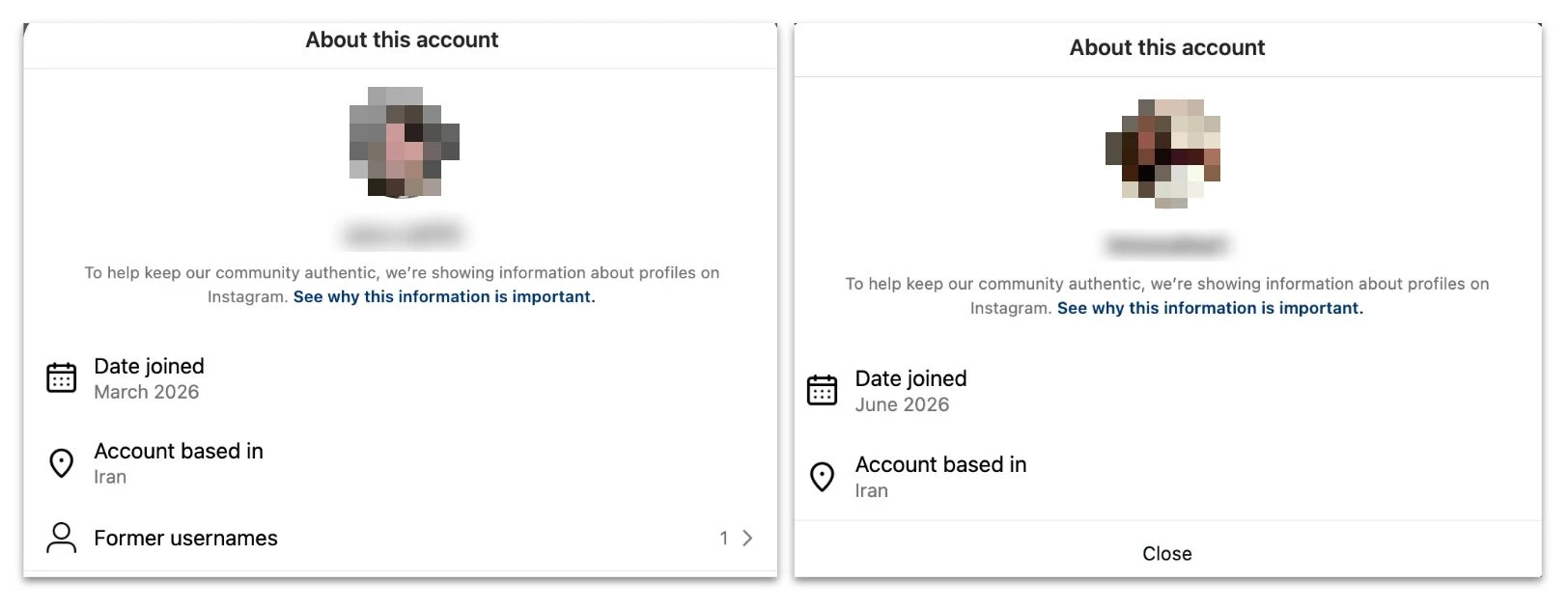This screenshot has width=1568, height=610.
Task: Click former usernames count '1'
Action: (724, 538)
